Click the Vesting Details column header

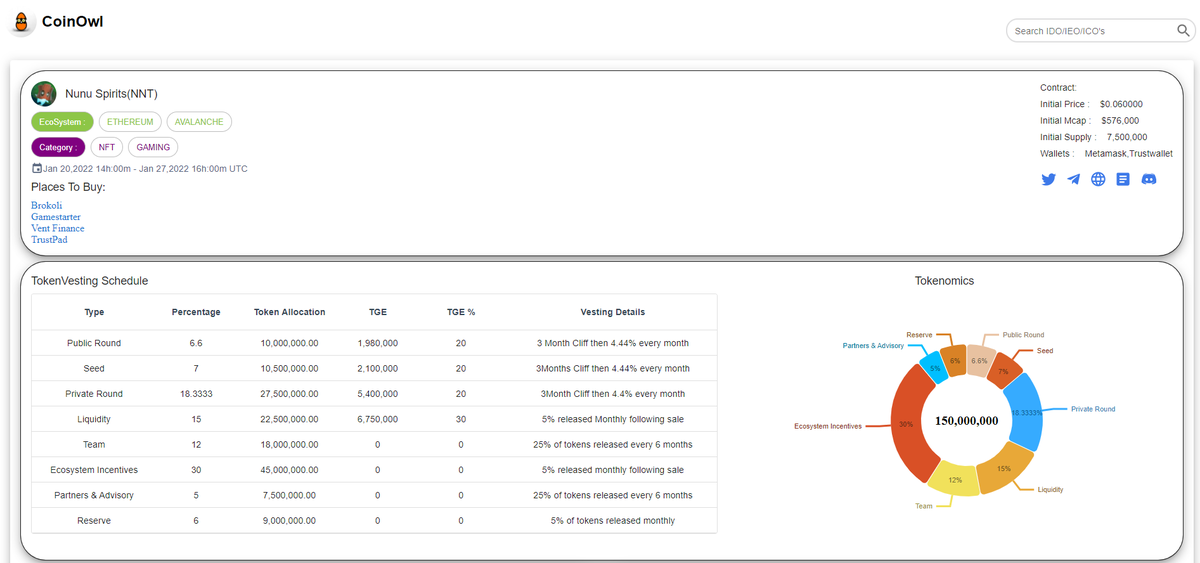(613, 312)
